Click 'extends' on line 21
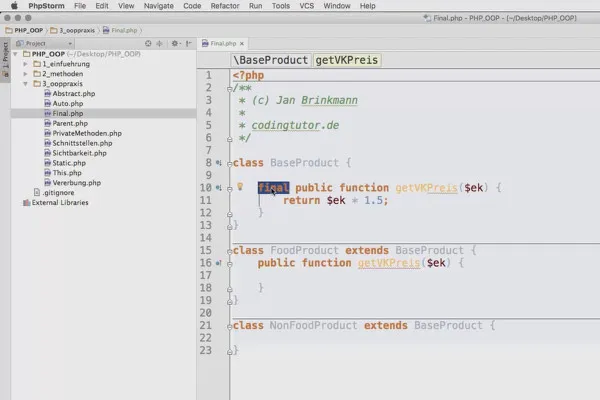The height and width of the screenshot is (400, 600). (385, 325)
